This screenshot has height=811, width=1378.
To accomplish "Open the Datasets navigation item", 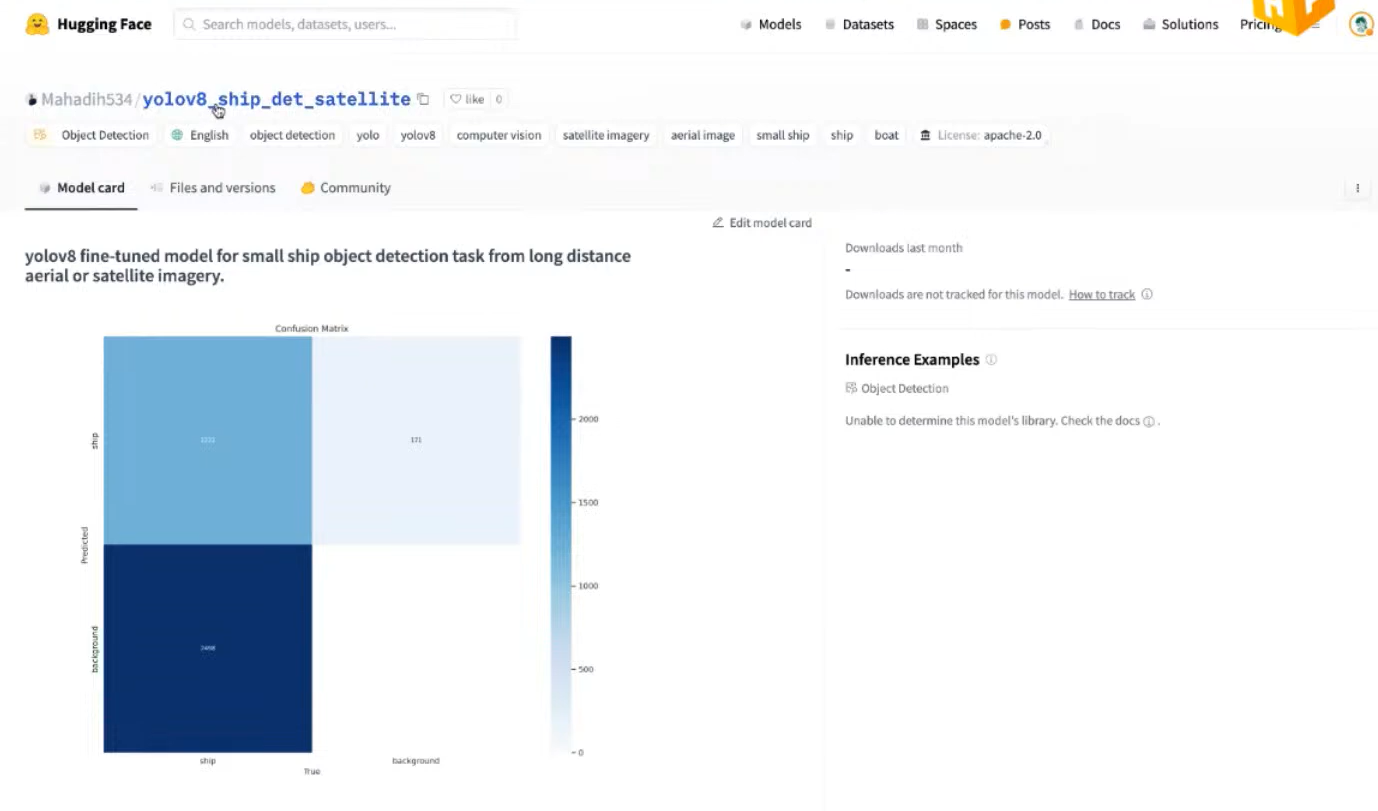I will click(x=859, y=24).
